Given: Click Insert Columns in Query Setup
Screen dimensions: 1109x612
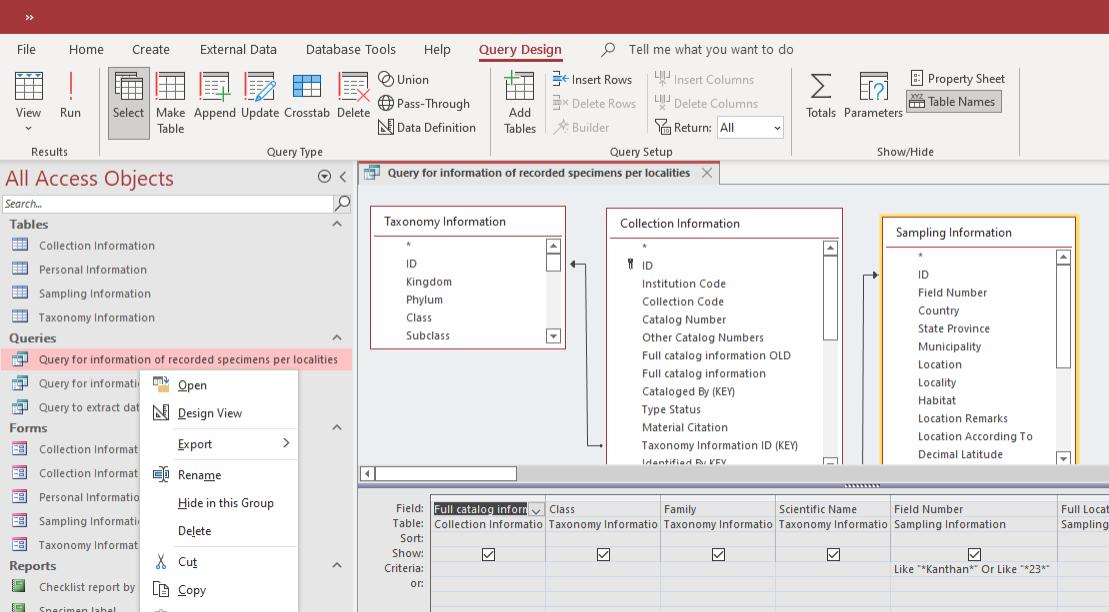Looking at the screenshot, I should point(704,79).
